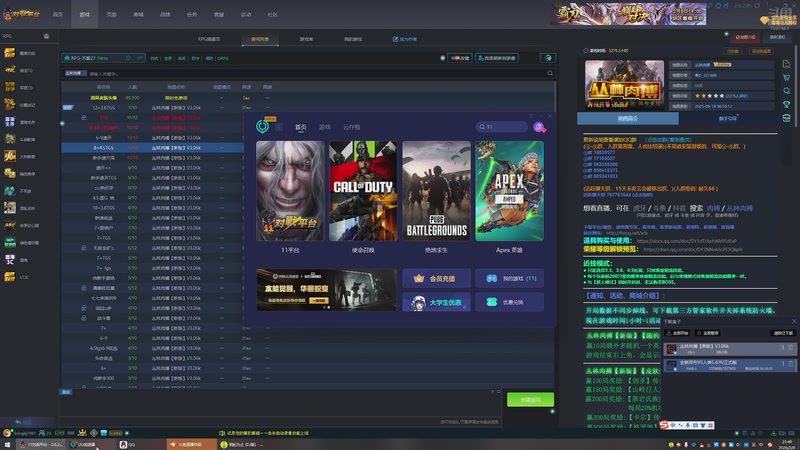The height and width of the screenshot is (450, 800).
Task: Open 我的游戏 (11) in the popup
Action: pos(509,278)
